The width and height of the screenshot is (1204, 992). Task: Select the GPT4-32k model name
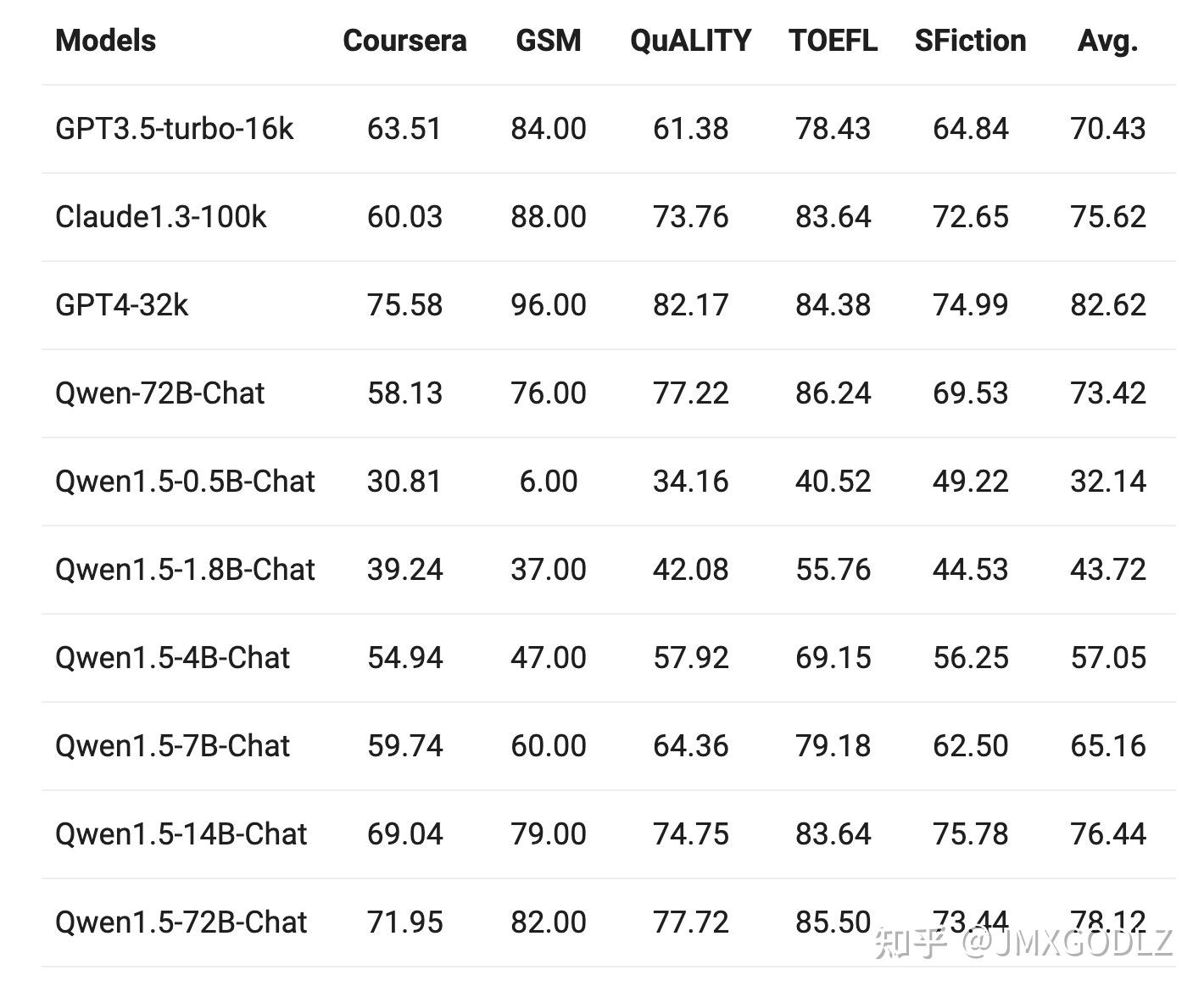121,305
